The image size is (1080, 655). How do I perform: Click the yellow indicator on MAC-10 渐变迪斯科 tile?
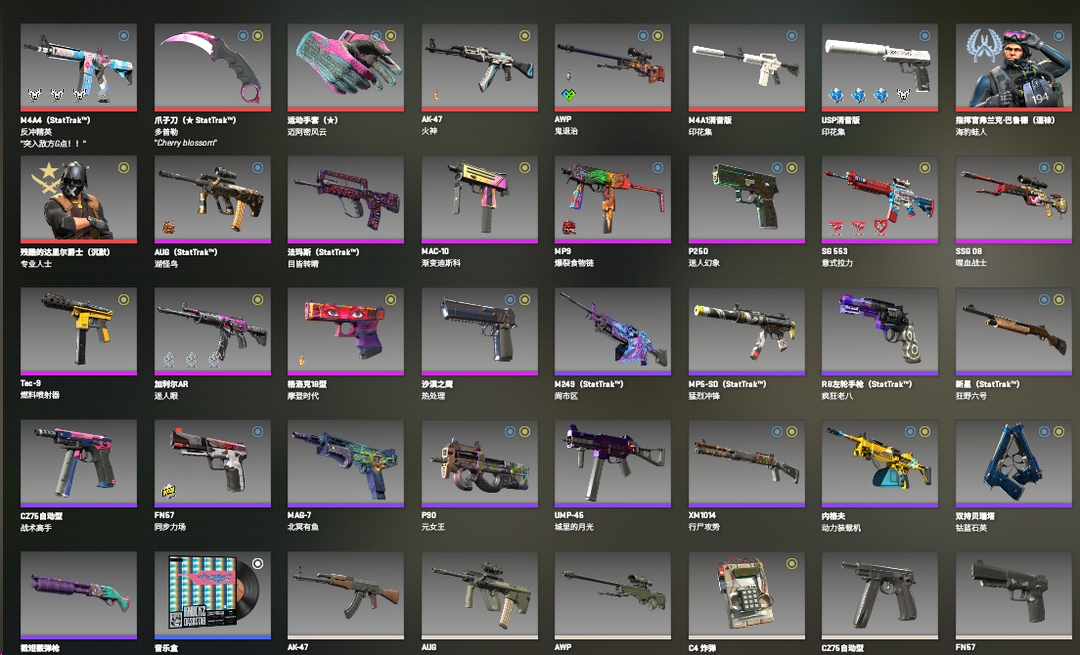tap(524, 167)
